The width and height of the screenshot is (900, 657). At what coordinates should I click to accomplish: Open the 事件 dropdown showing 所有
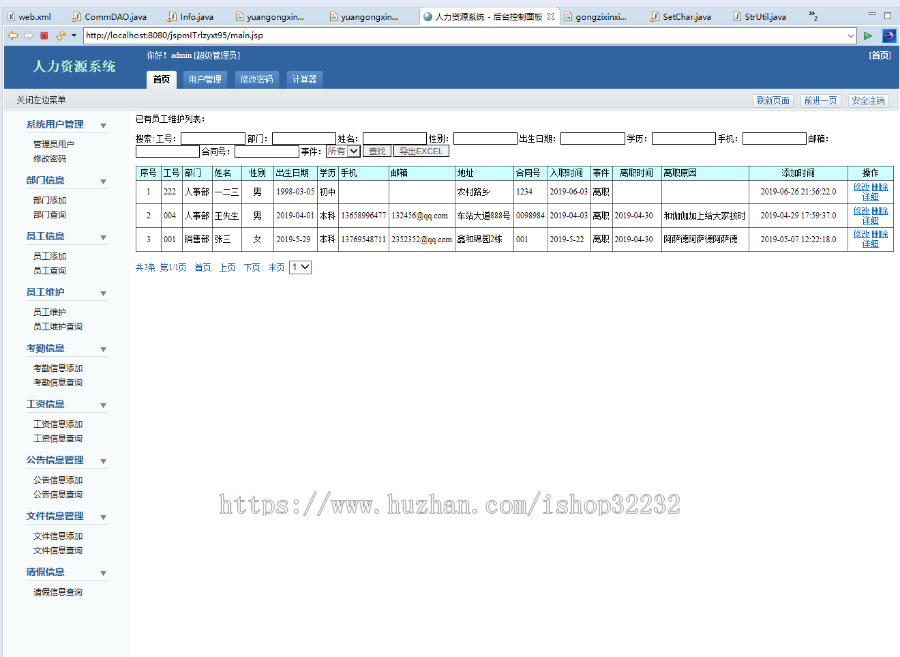(343, 151)
